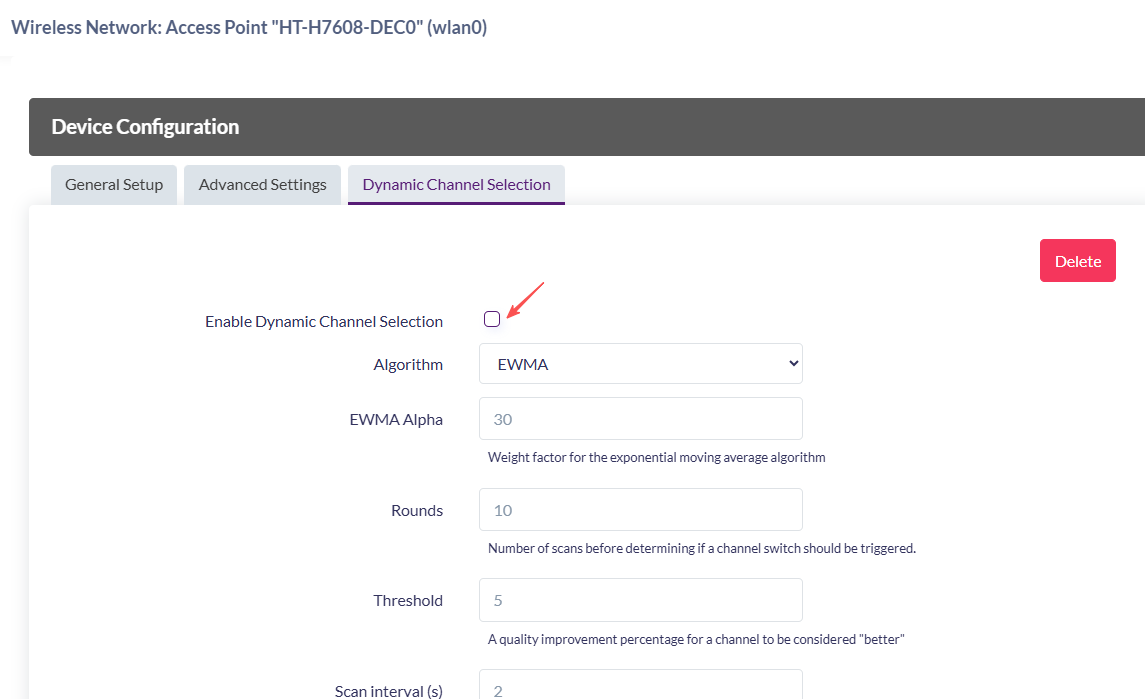
Task: Click the number of scans description text
Action: click(701, 548)
